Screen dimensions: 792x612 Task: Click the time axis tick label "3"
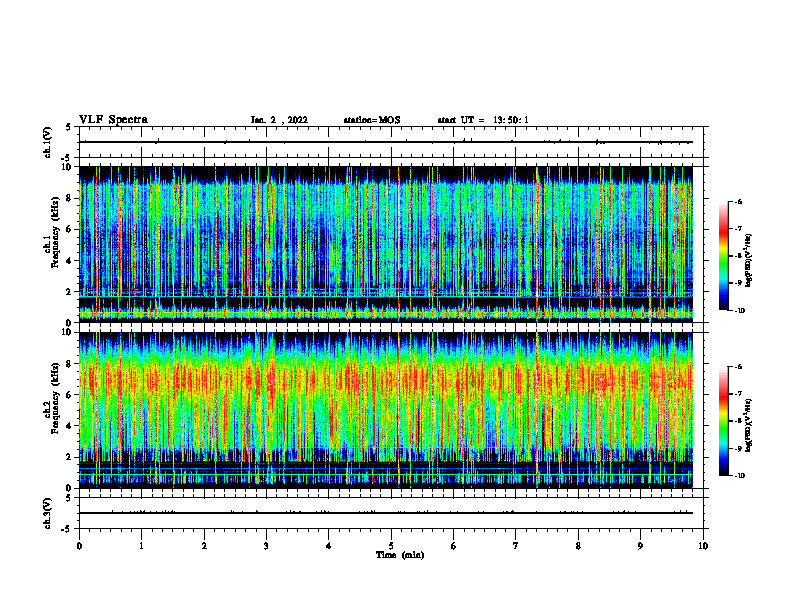[266, 546]
